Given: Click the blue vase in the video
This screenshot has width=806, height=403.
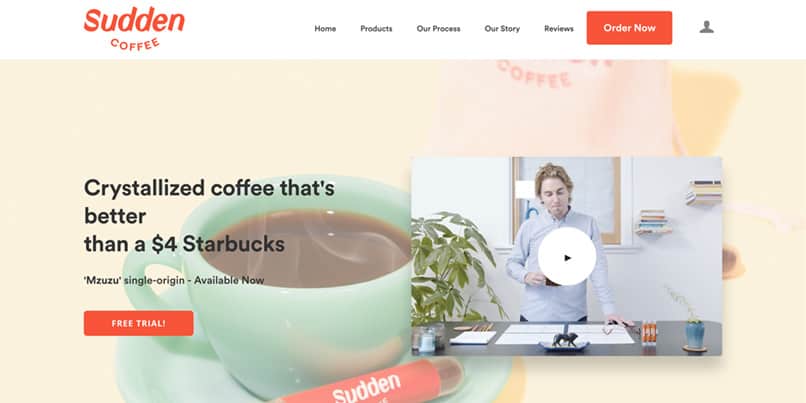Looking at the screenshot, I should 694,335.
